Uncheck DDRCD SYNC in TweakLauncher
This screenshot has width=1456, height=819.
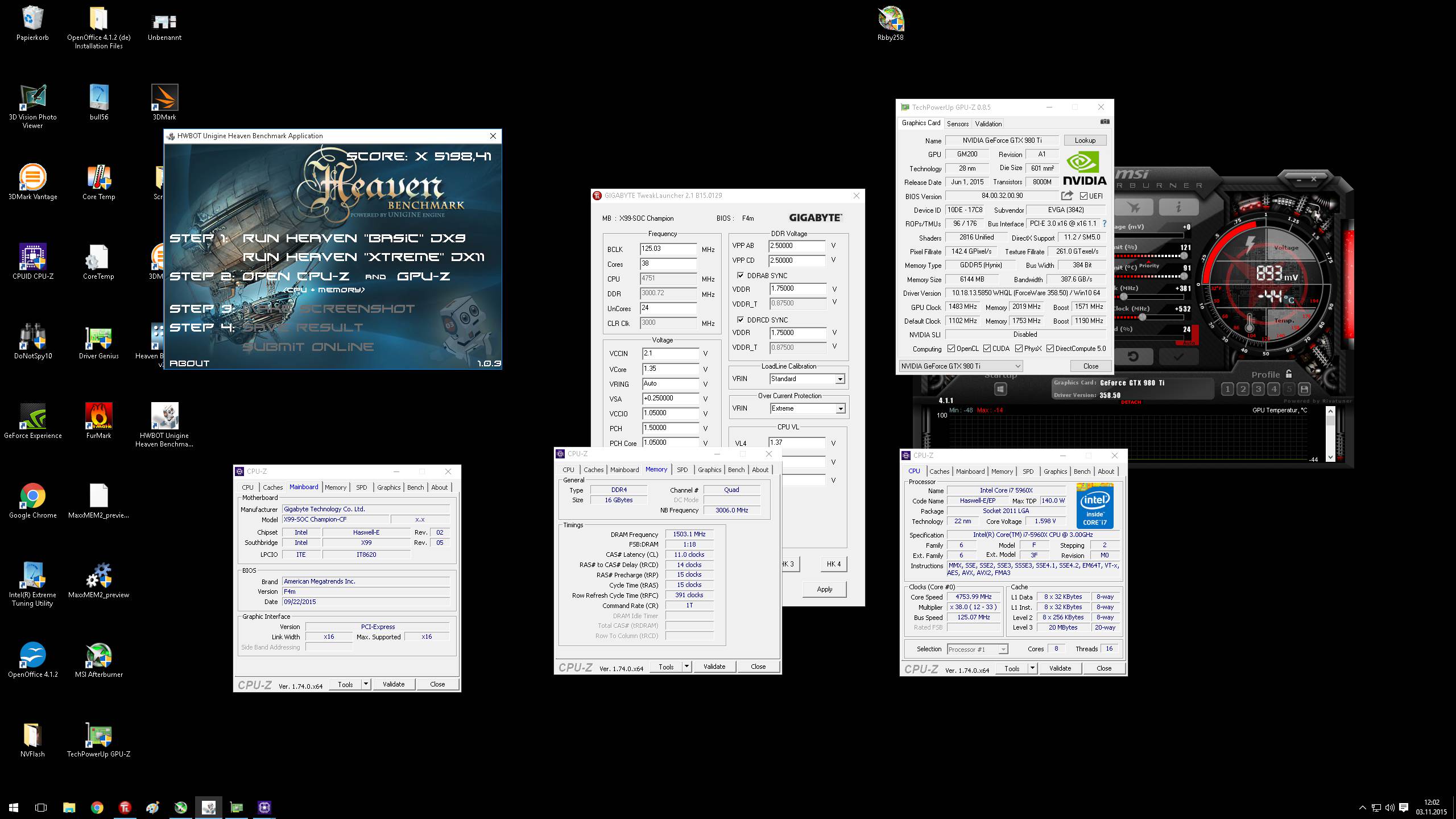(x=741, y=320)
